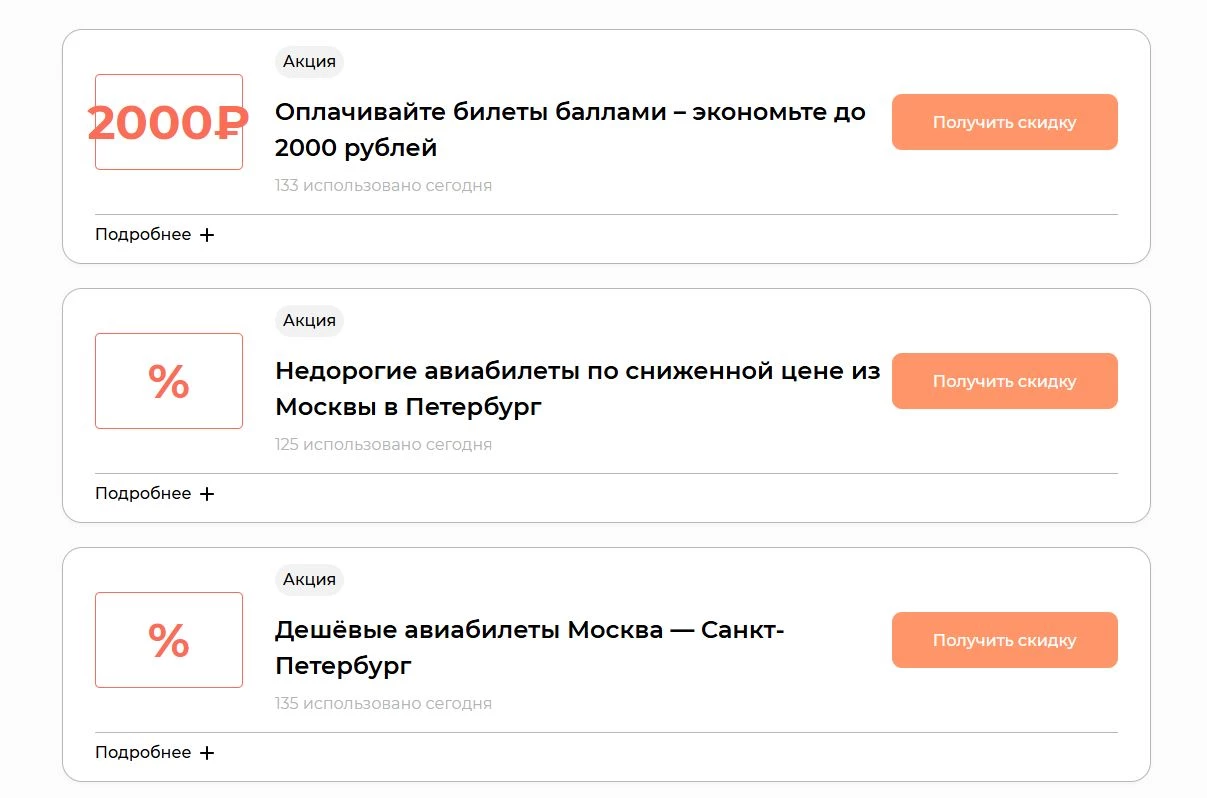The image size is (1207, 798).
Task: Click the 2000₽ discount badge icon
Action: [168, 122]
